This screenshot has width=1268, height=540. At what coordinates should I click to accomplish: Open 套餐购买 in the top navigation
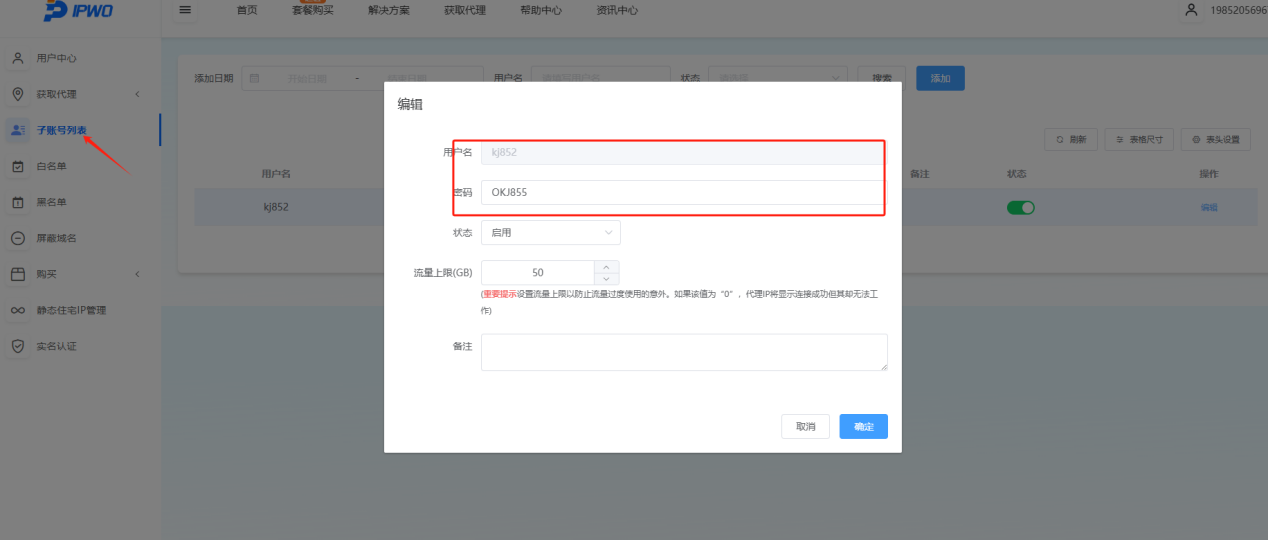(312, 11)
